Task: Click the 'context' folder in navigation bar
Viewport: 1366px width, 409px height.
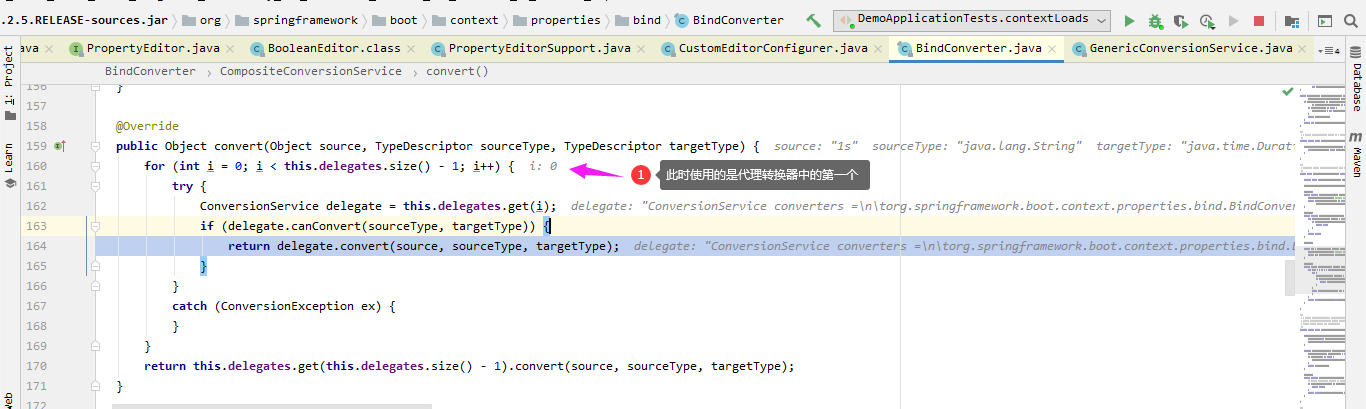Action: click(x=464, y=20)
